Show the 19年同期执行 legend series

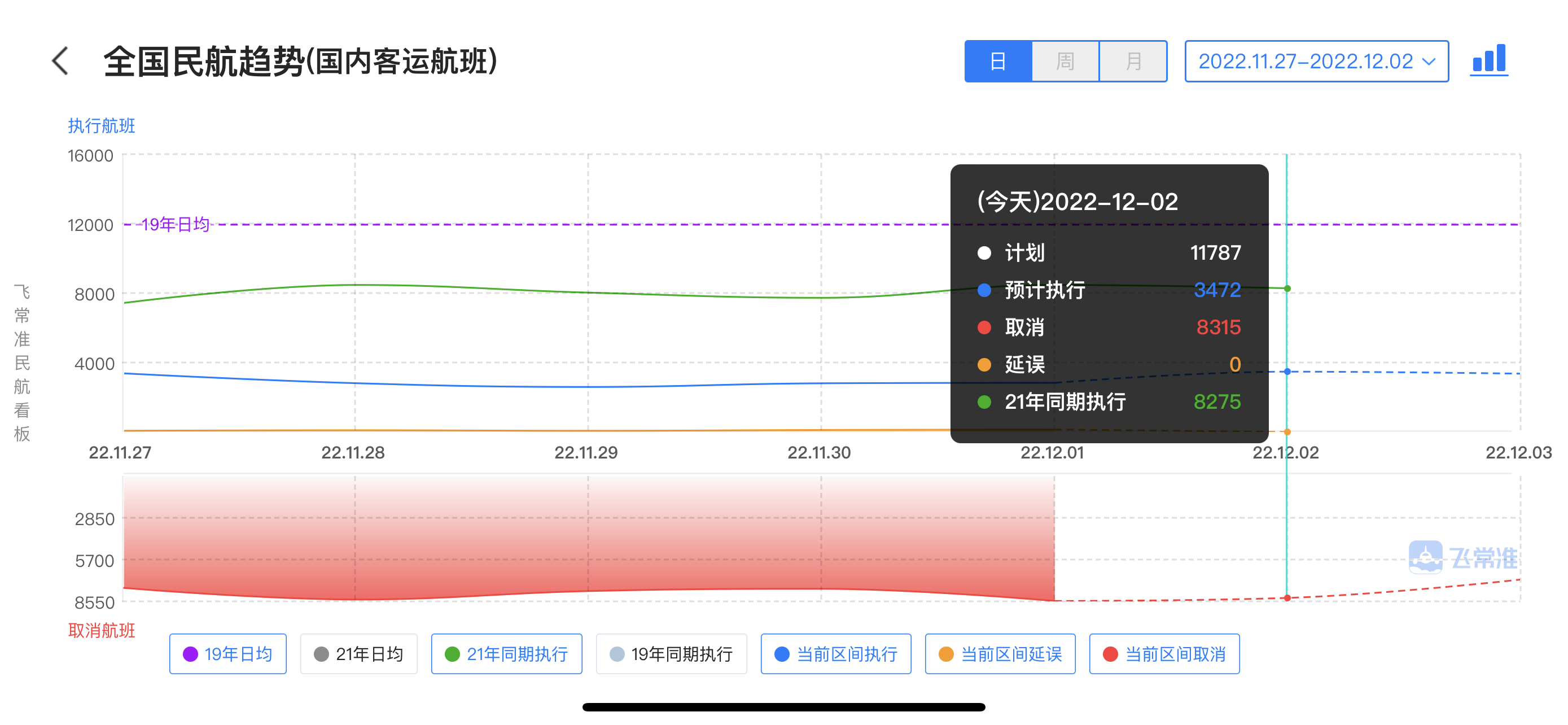671,654
